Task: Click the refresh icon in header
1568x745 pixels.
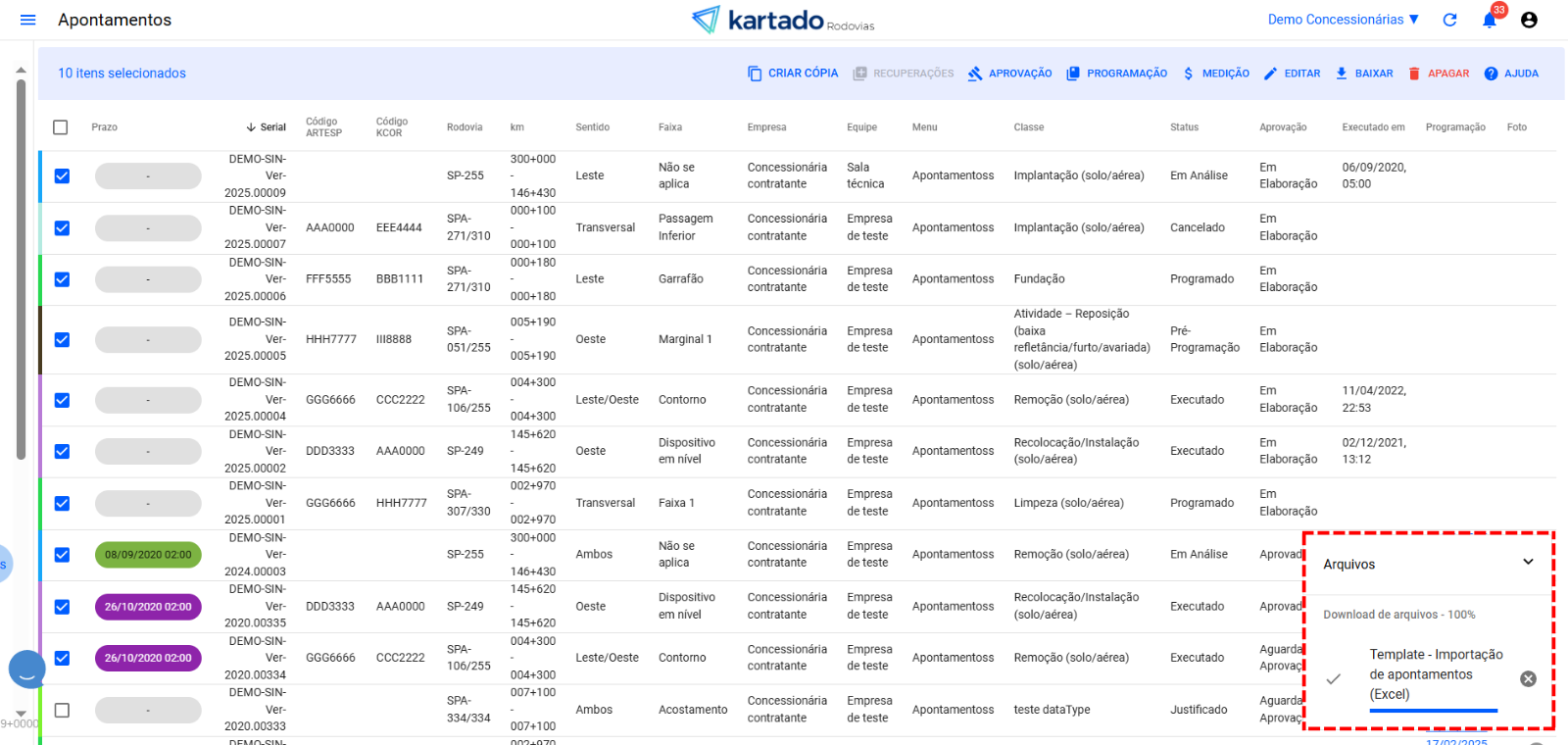Action: (x=1450, y=20)
